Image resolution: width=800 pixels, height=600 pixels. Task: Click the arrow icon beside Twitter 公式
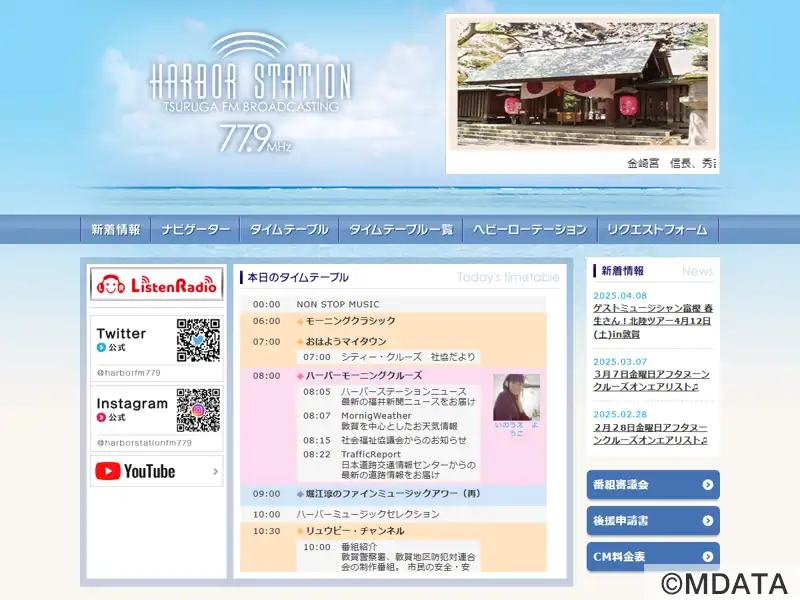(101, 347)
